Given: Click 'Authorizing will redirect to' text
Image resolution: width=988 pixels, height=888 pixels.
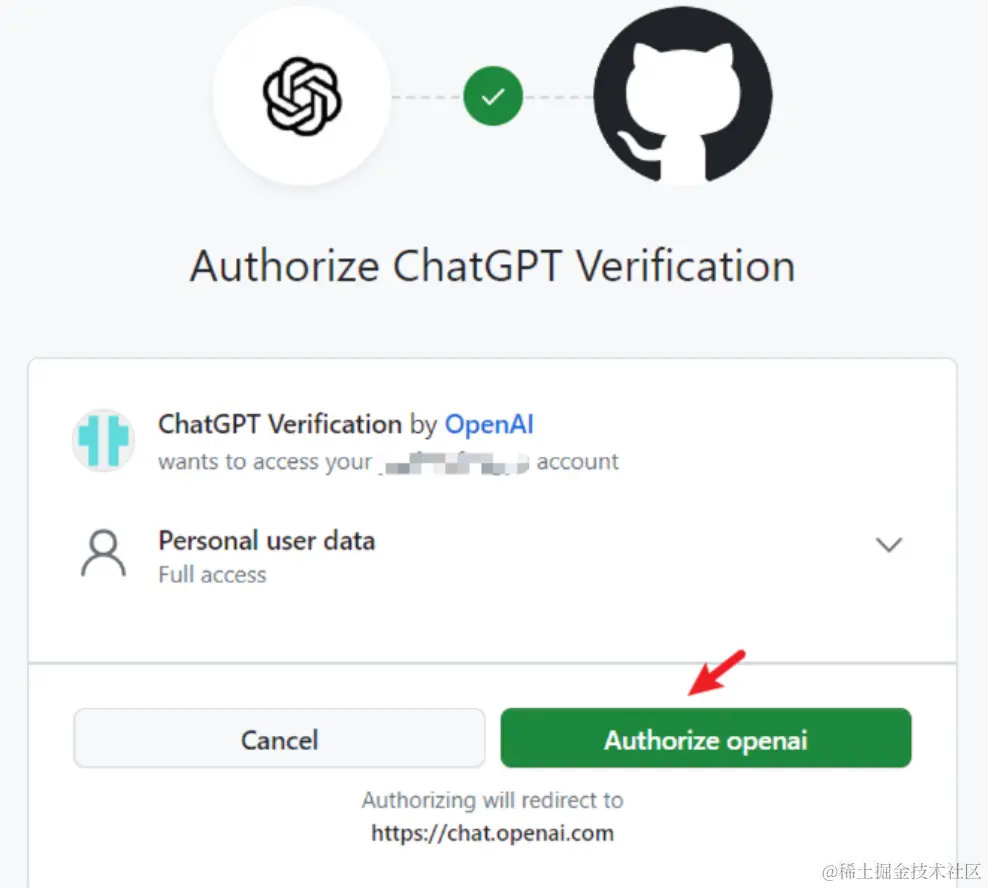Looking at the screenshot, I should click(x=493, y=800).
